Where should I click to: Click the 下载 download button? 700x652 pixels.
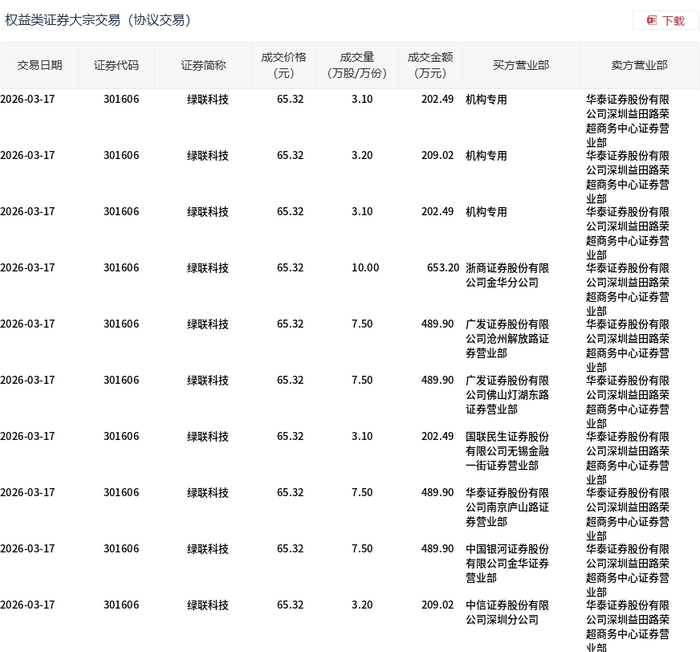(x=665, y=21)
